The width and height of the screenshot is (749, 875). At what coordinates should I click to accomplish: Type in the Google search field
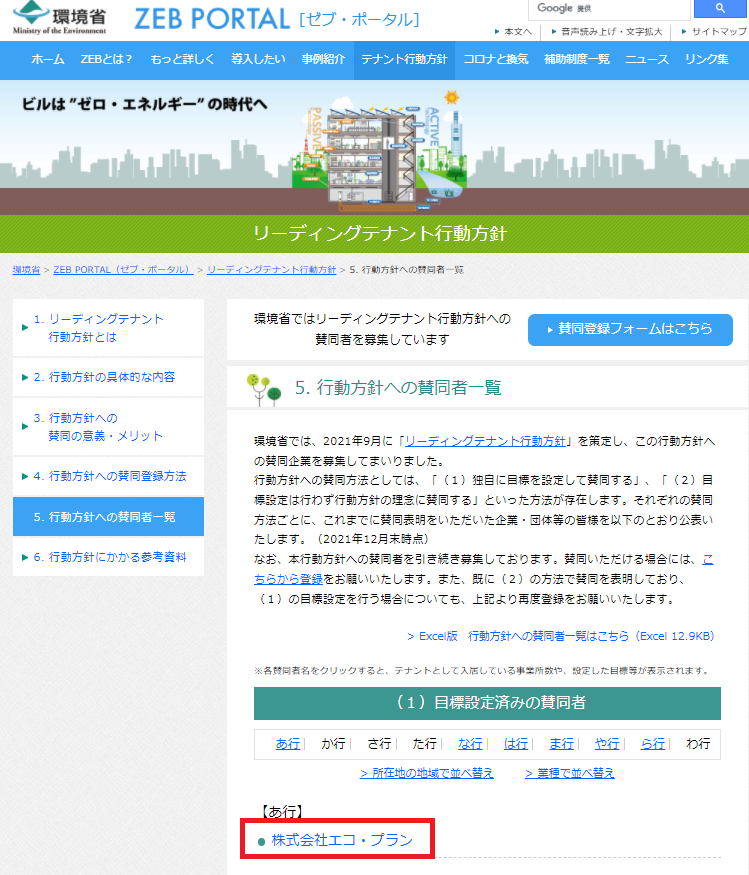(x=610, y=9)
